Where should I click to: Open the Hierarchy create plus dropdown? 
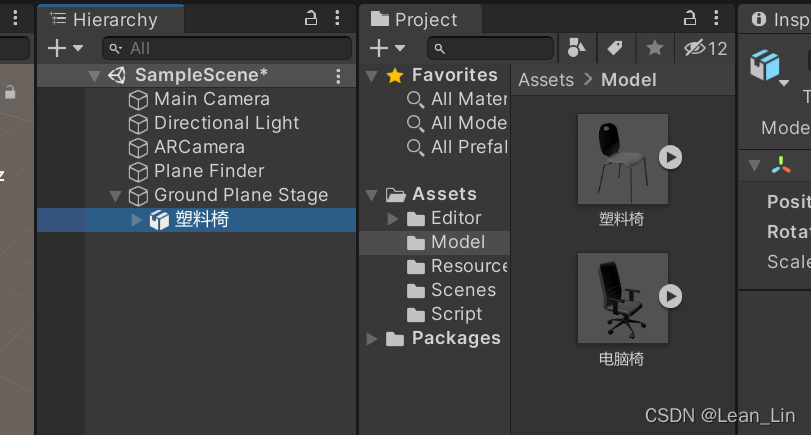point(66,48)
